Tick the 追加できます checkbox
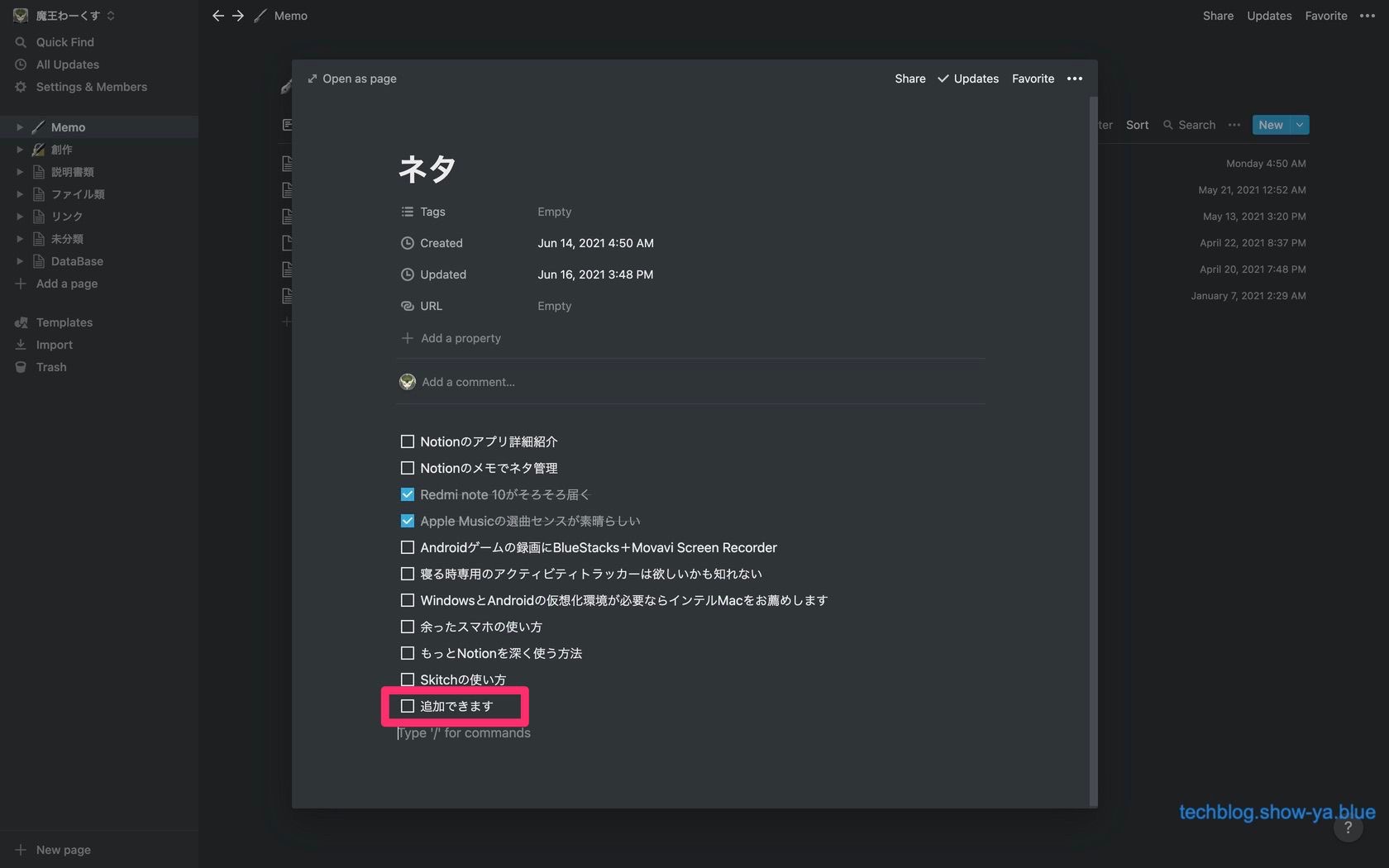The image size is (1389, 868). pos(407,706)
